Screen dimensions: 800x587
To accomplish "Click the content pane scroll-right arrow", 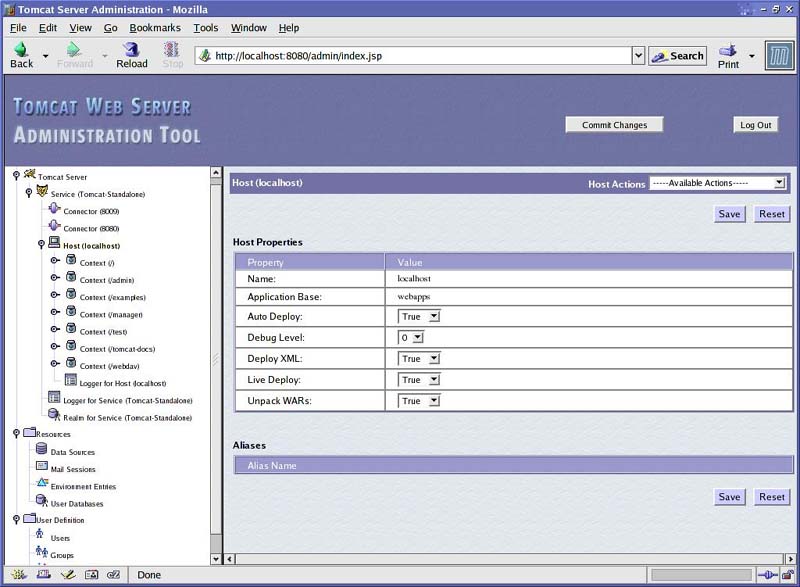I will 790,559.
